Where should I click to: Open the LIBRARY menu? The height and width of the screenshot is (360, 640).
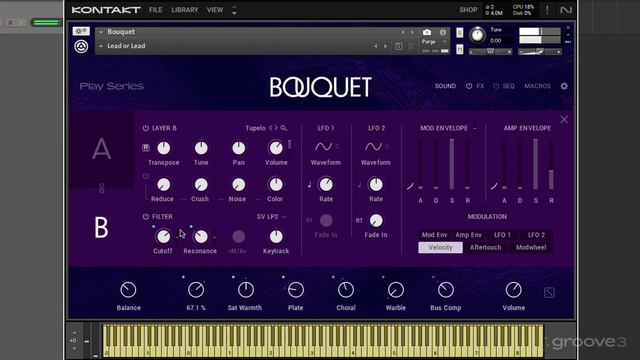point(184,10)
